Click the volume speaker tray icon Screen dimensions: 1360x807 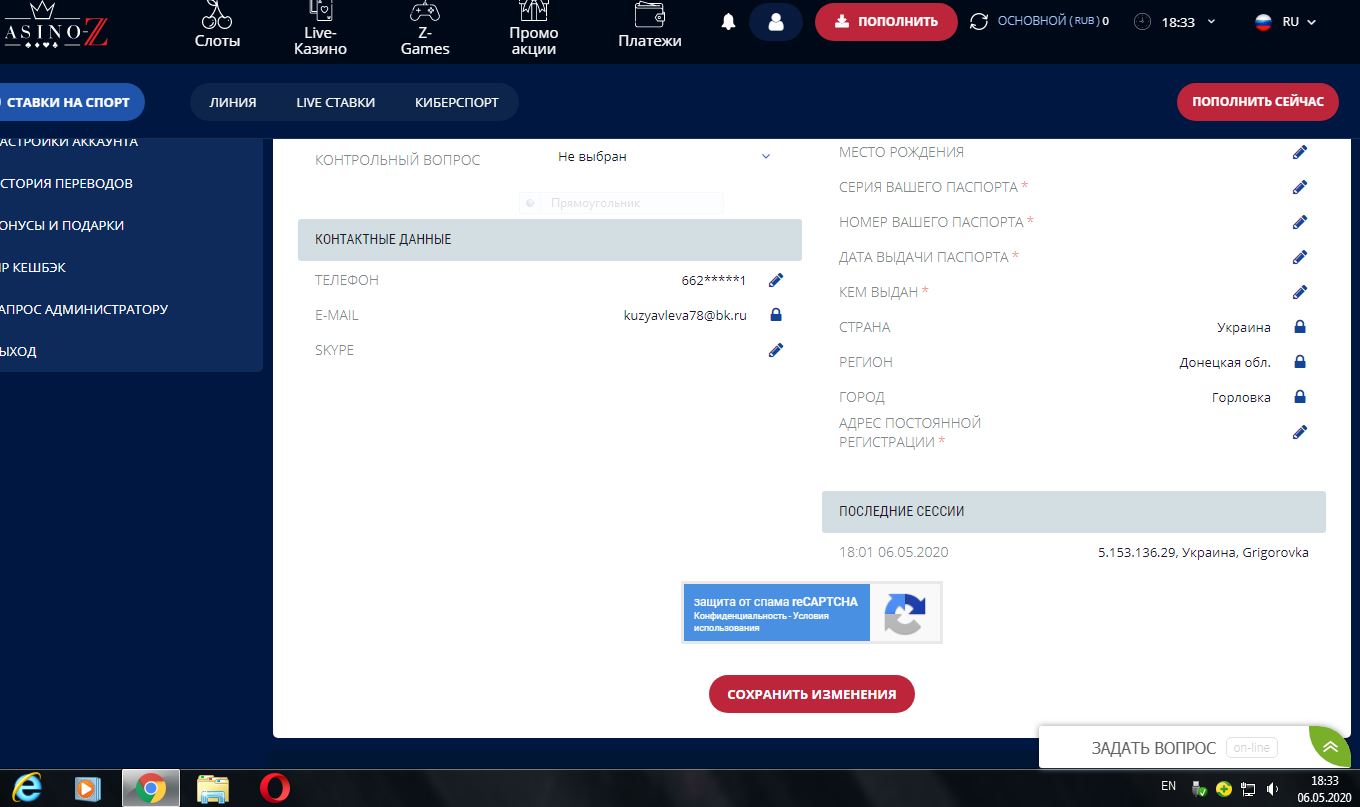click(x=1272, y=789)
